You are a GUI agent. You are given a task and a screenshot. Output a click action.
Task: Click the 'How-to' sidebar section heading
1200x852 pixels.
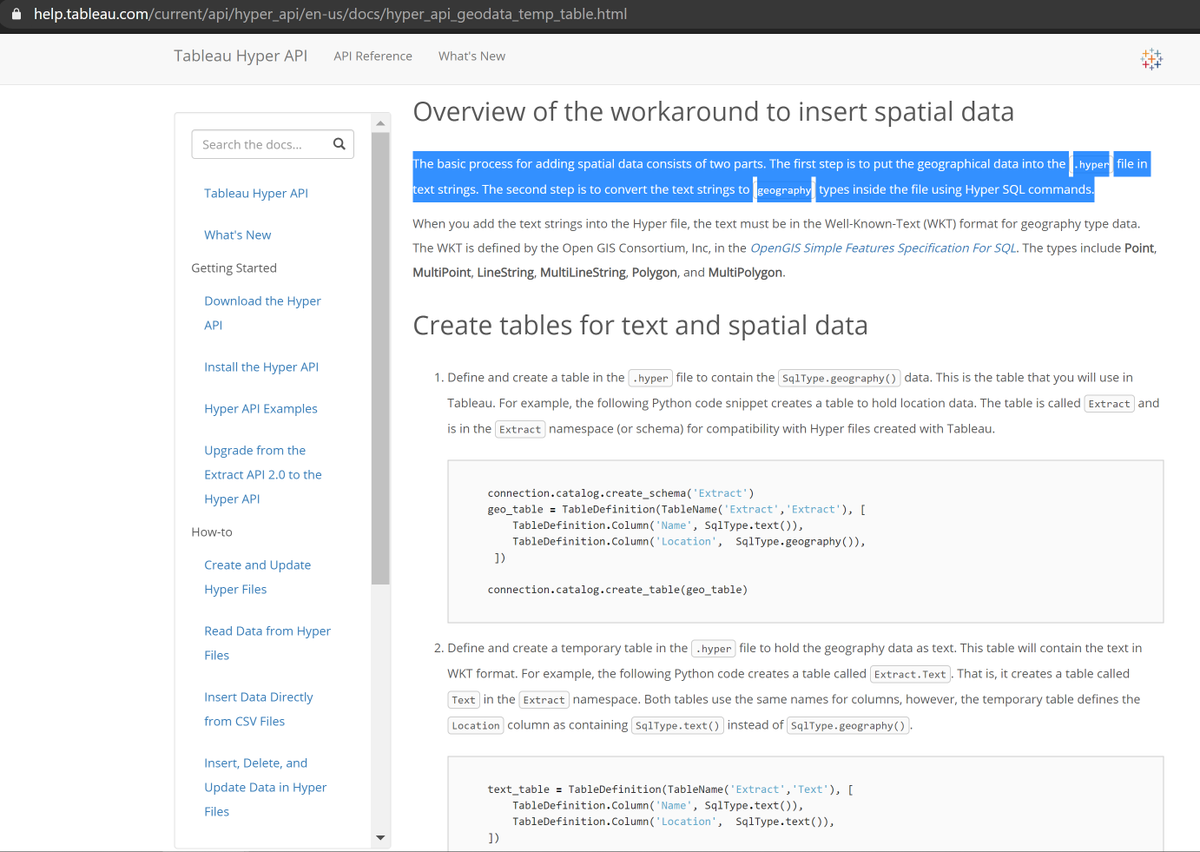pyautogui.click(x=212, y=532)
